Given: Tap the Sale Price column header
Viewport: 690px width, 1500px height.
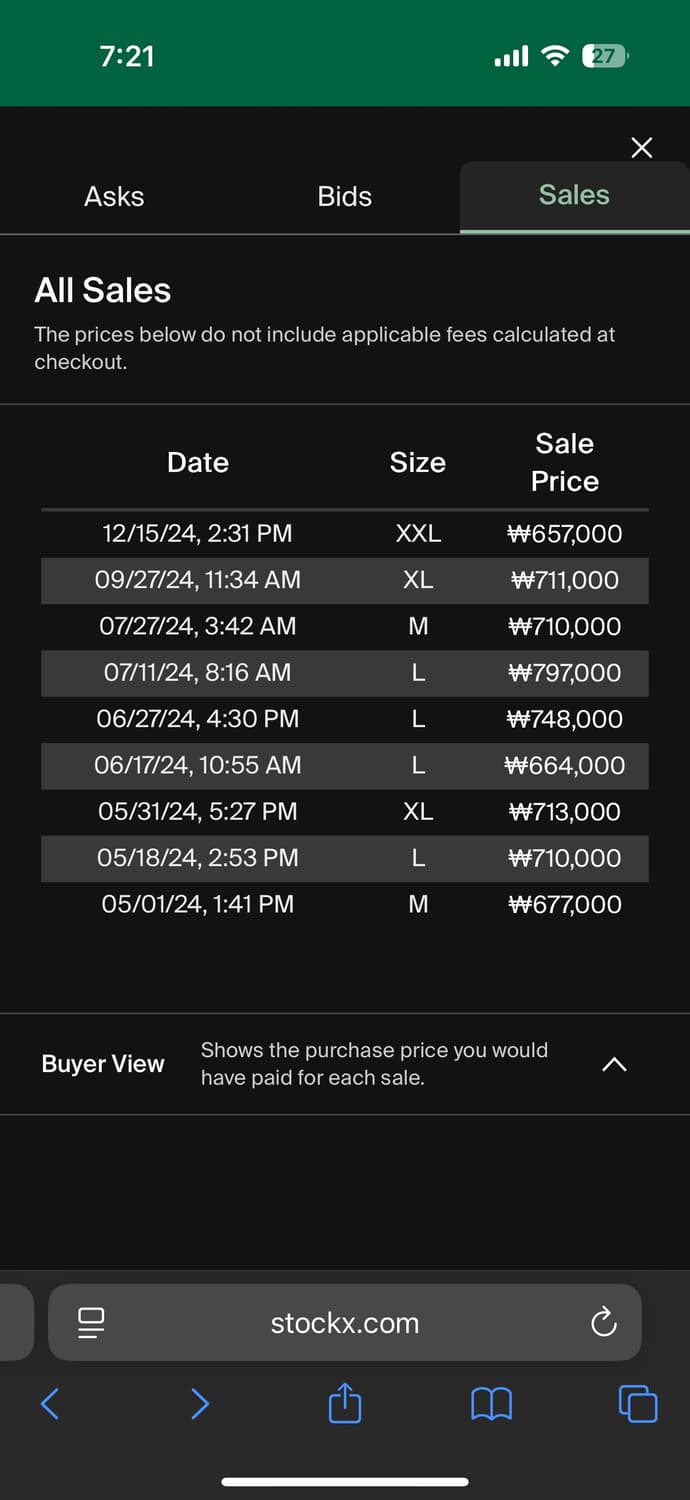Looking at the screenshot, I should point(565,462).
